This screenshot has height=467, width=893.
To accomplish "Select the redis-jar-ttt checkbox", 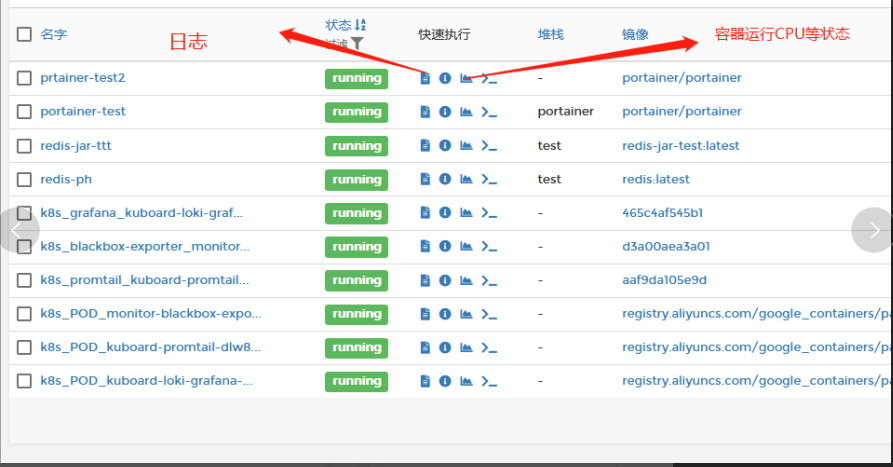I will pyautogui.click(x=24, y=146).
